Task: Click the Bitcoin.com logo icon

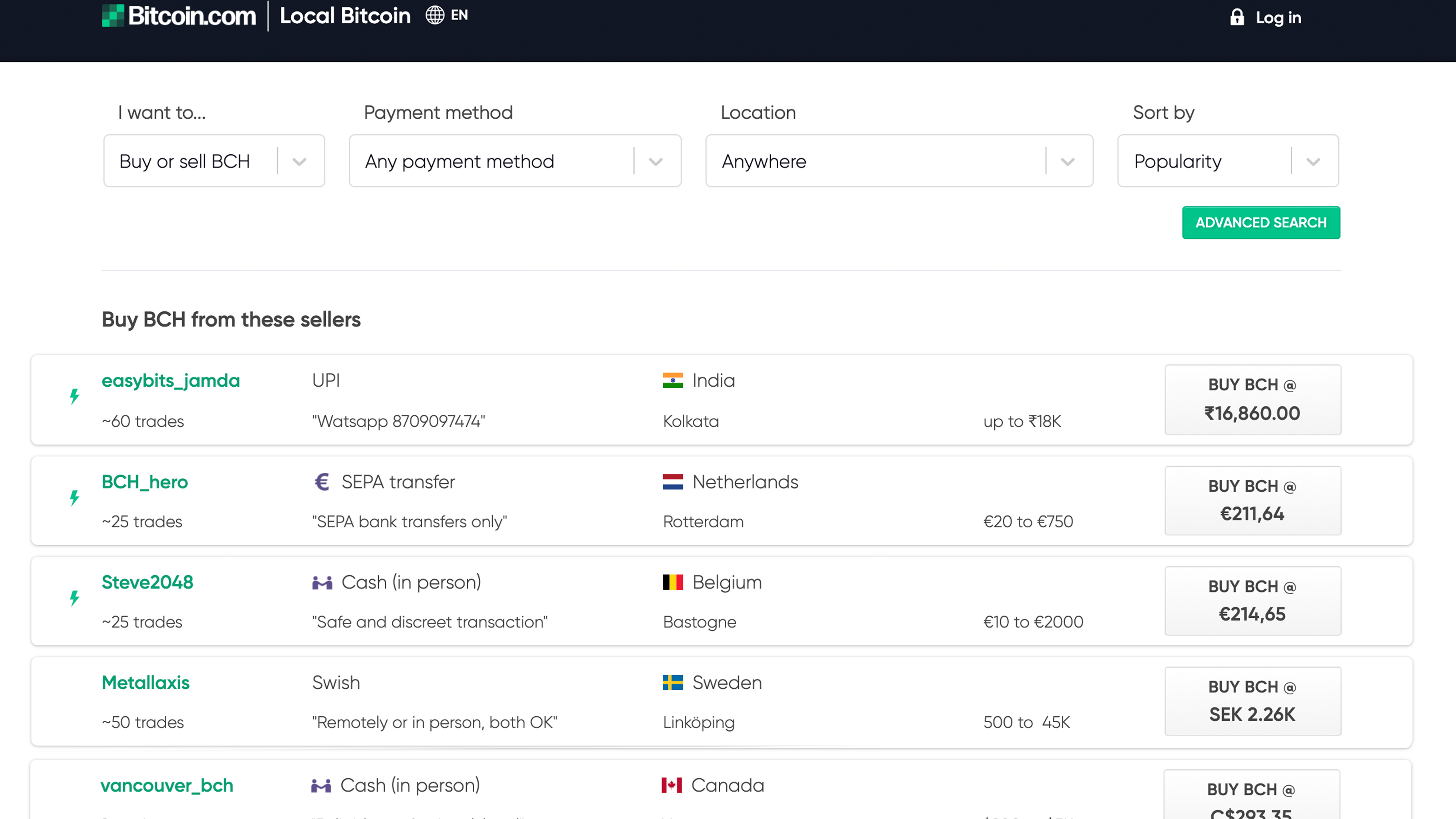Action: [x=112, y=15]
